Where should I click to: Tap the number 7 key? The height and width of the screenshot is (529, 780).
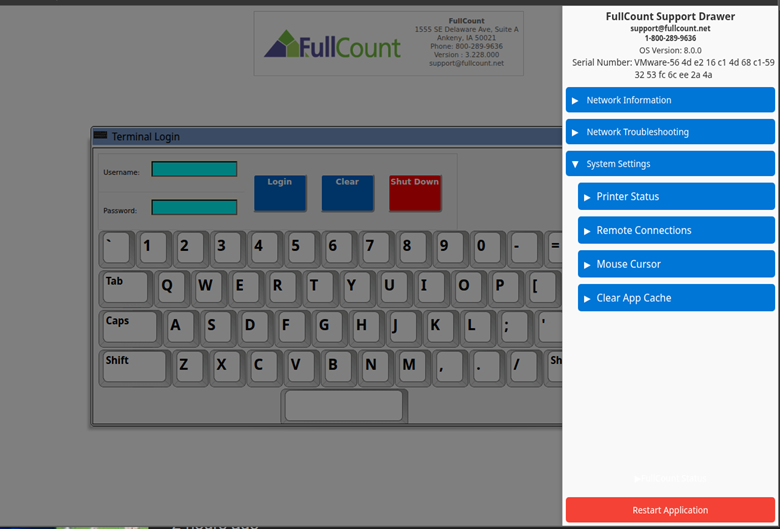point(376,248)
